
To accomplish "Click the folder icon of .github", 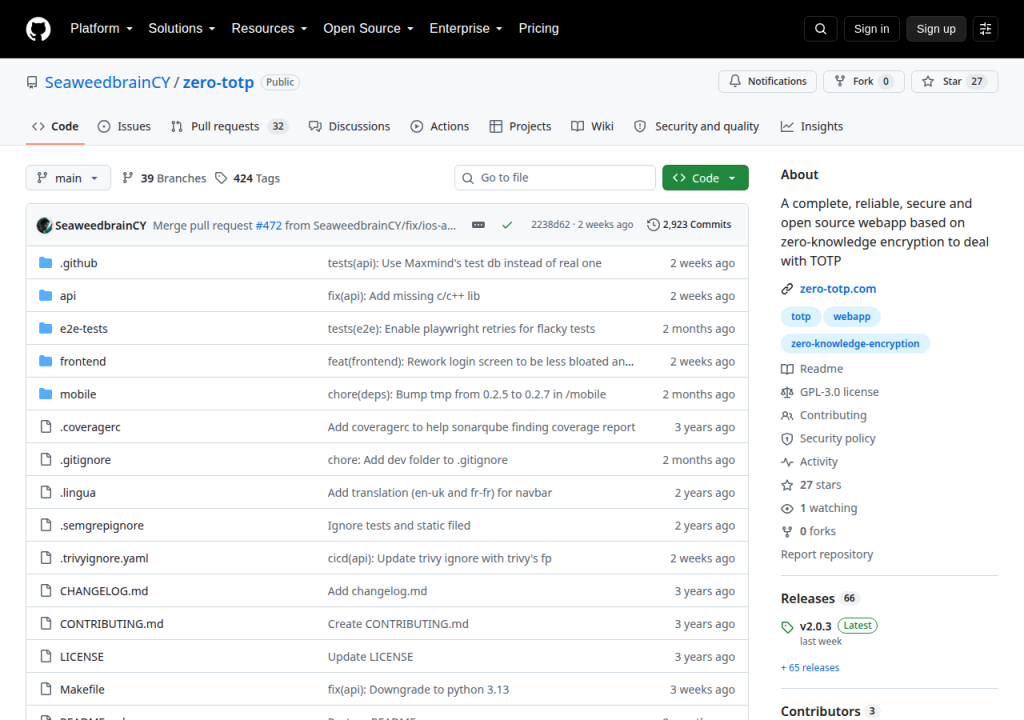I will [x=46, y=263].
